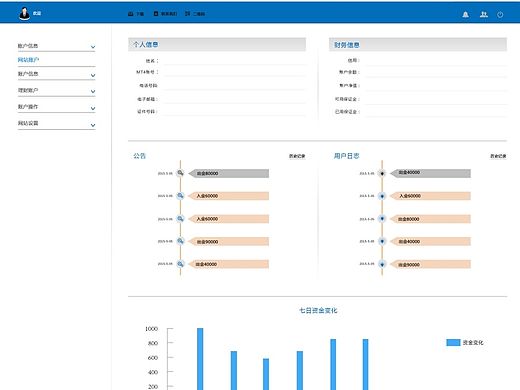Click the 账户净值 field label
The width and height of the screenshot is (520, 390).
tap(349, 85)
